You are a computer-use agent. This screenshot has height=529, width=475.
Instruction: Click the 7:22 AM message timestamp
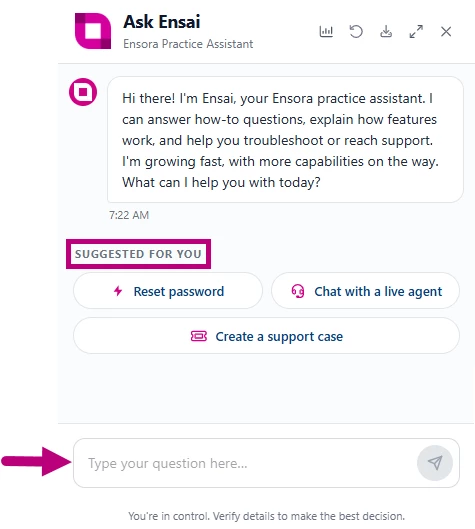tap(129, 215)
